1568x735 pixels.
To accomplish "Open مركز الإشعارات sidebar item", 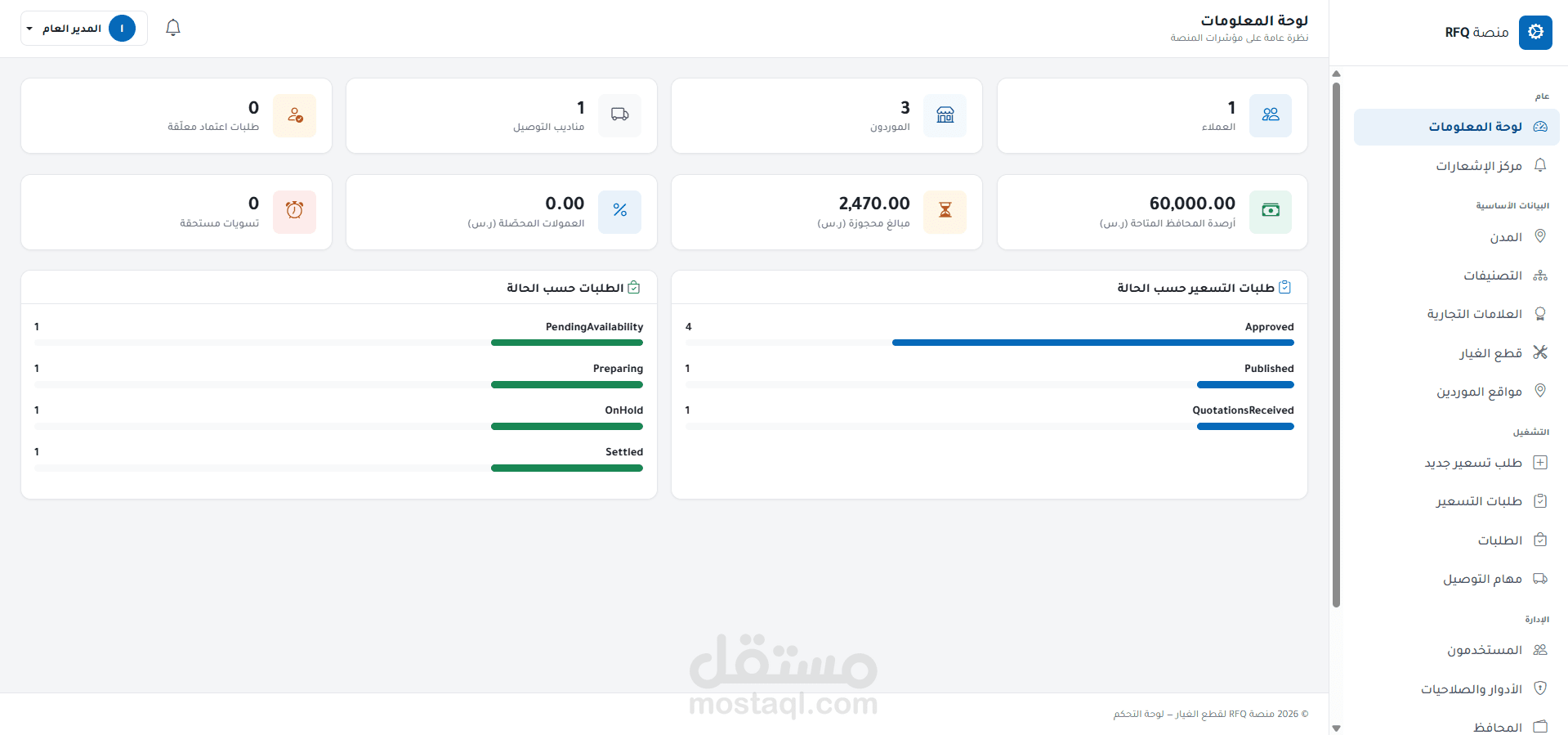I will point(1456,166).
